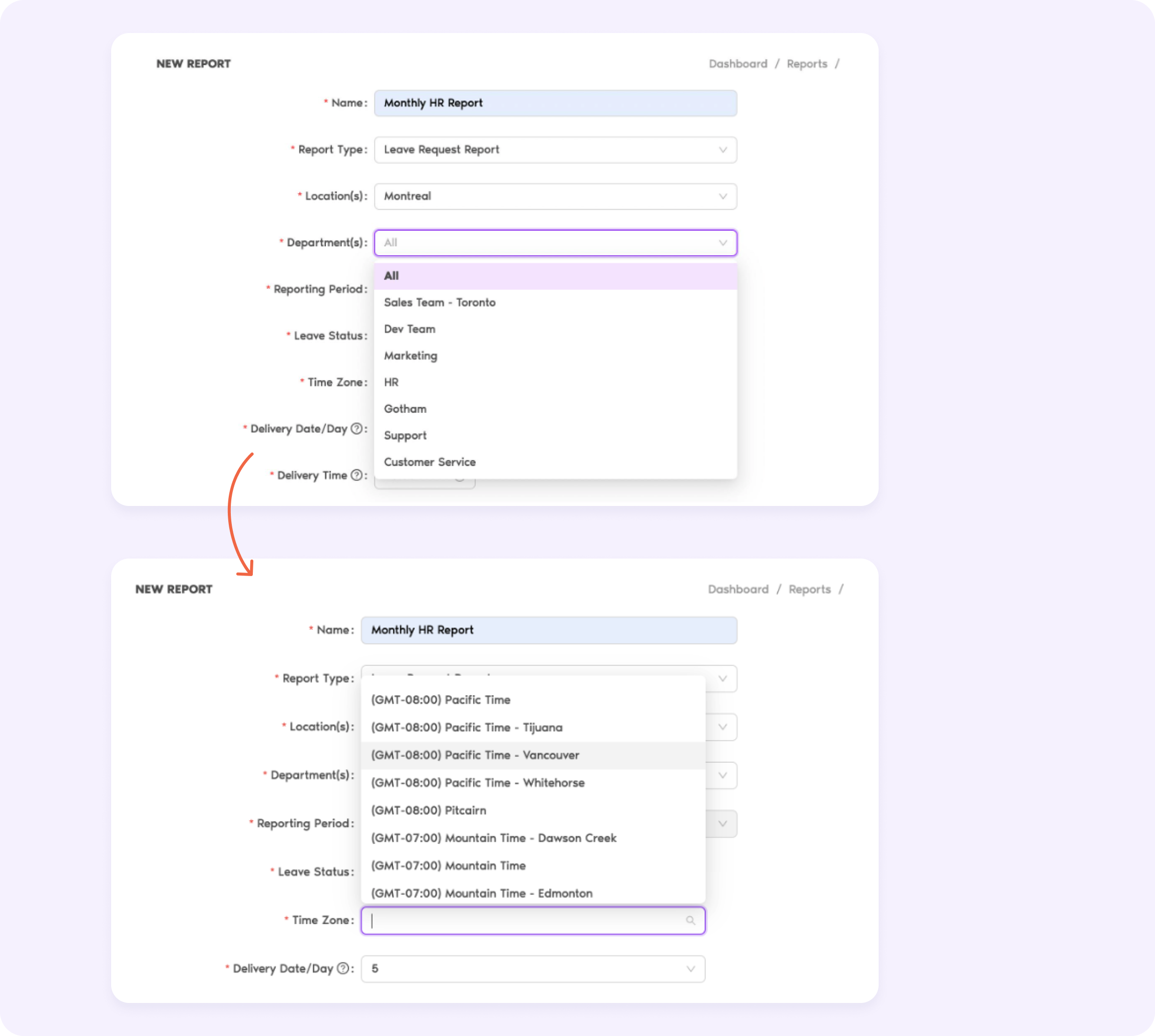Select Support department option

[x=405, y=435]
